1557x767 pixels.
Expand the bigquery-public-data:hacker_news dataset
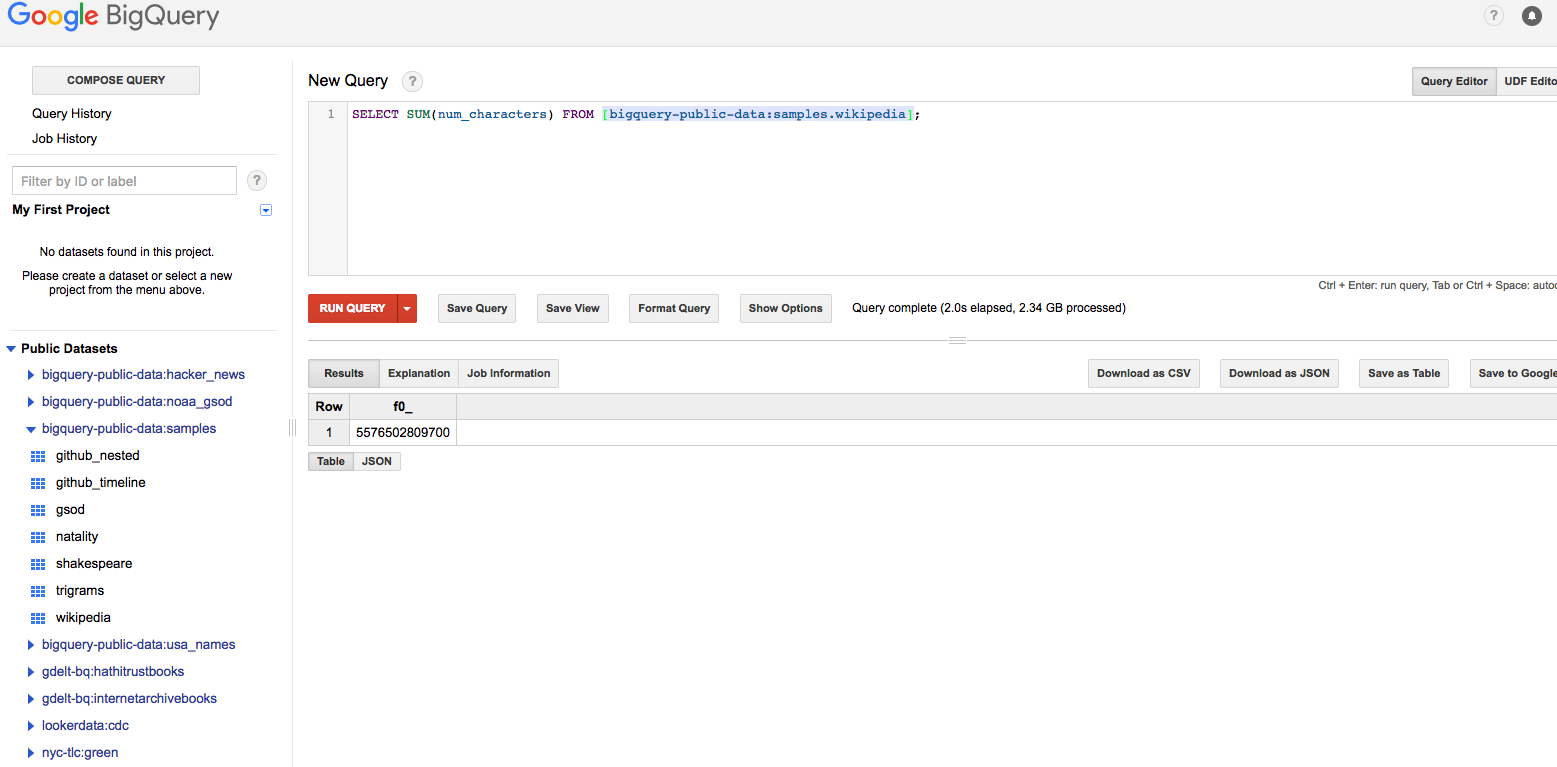tap(31, 375)
